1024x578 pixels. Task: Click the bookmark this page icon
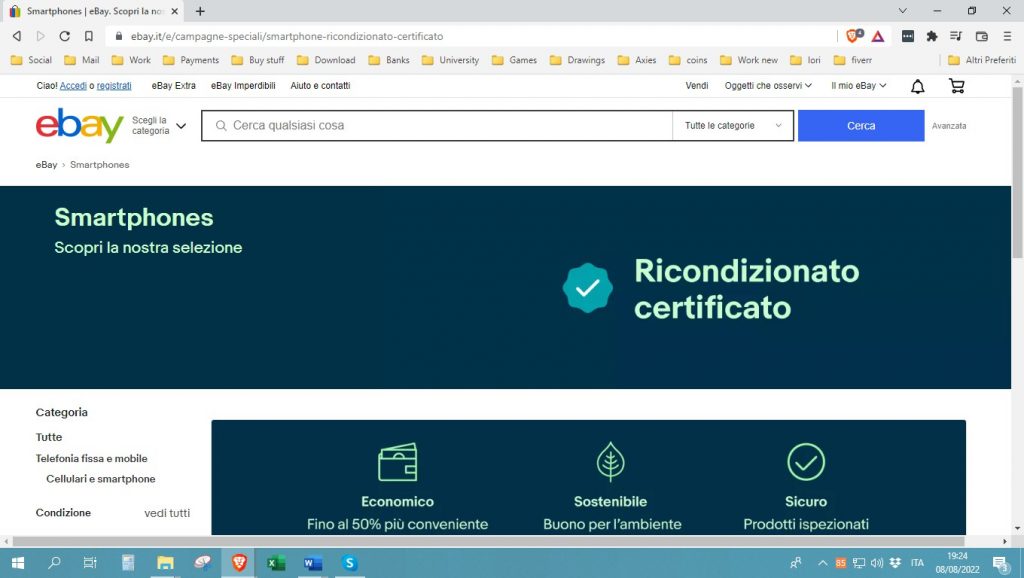(x=88, y=36)
